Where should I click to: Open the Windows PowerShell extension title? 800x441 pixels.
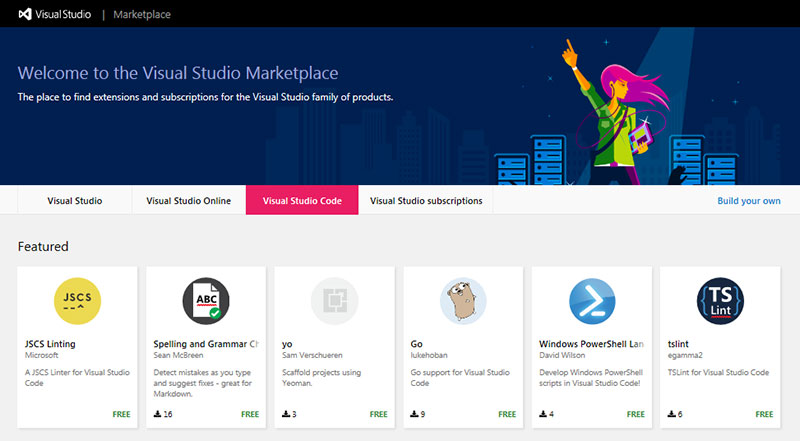589,344
